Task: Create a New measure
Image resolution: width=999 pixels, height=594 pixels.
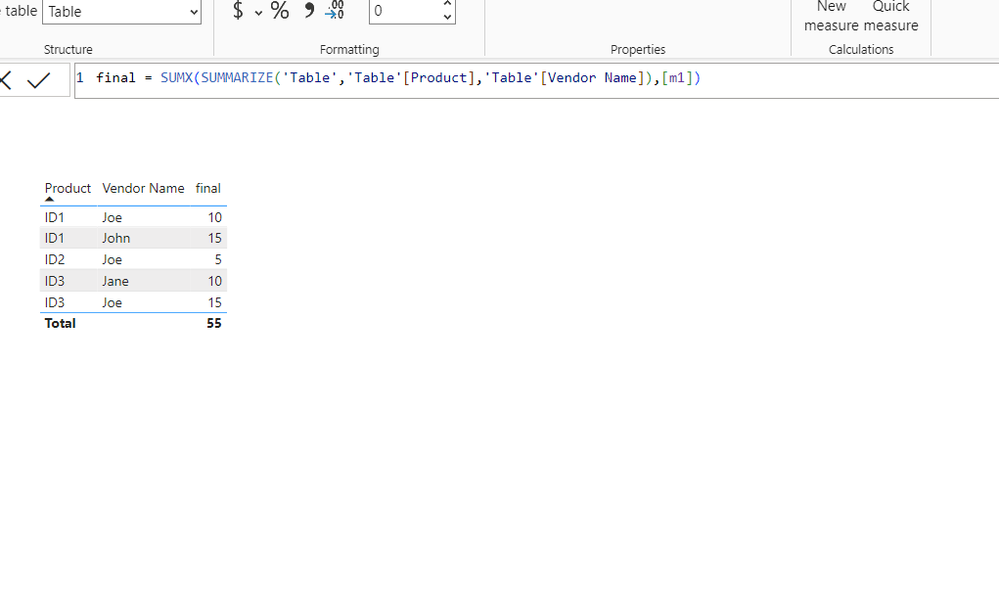Action: coord(831,16)
